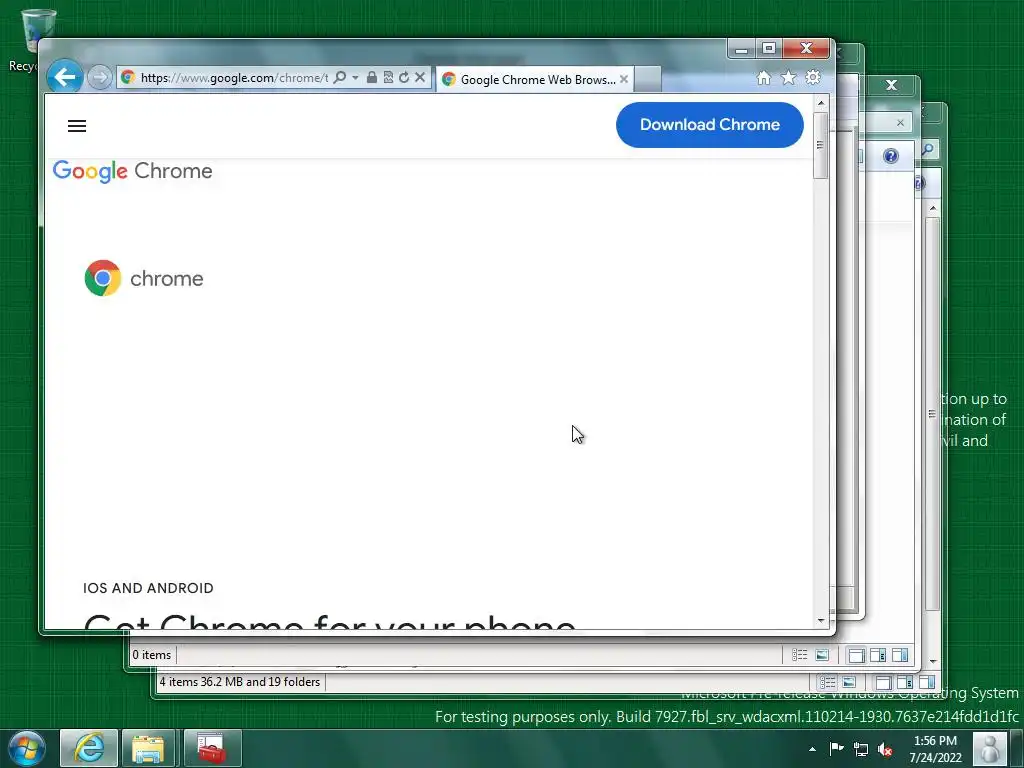1024x768 pixels.
Task: Open the IE Favorites star
Action: pyautogui.click(x=788, y=78)
